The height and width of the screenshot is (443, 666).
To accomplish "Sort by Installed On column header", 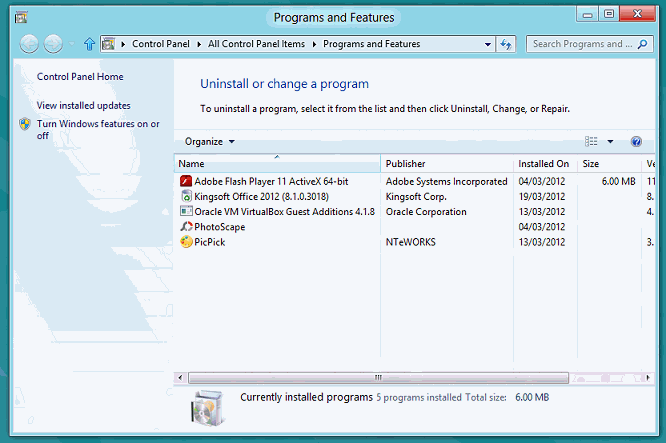I will [545, 164].
